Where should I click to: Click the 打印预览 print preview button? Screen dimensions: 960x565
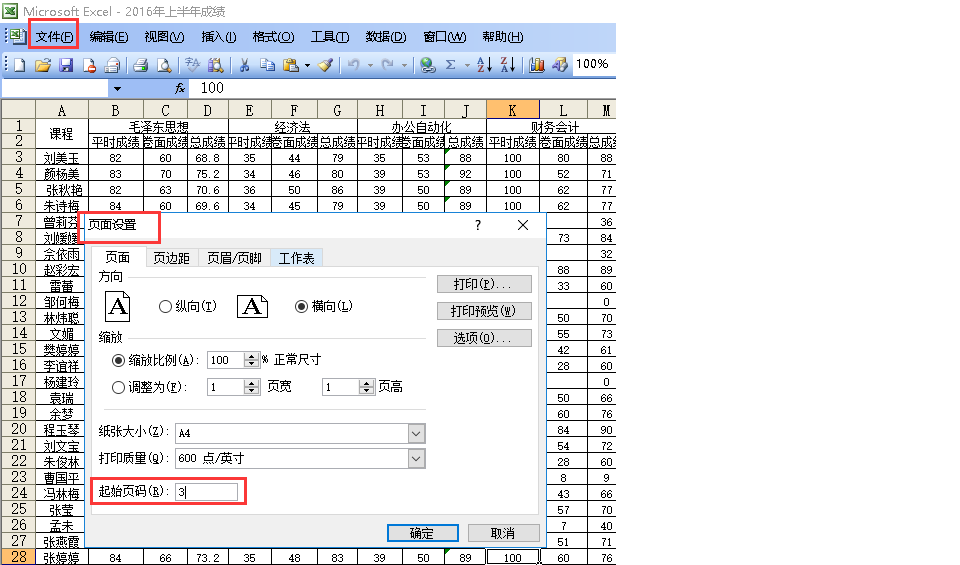(484, 311)
